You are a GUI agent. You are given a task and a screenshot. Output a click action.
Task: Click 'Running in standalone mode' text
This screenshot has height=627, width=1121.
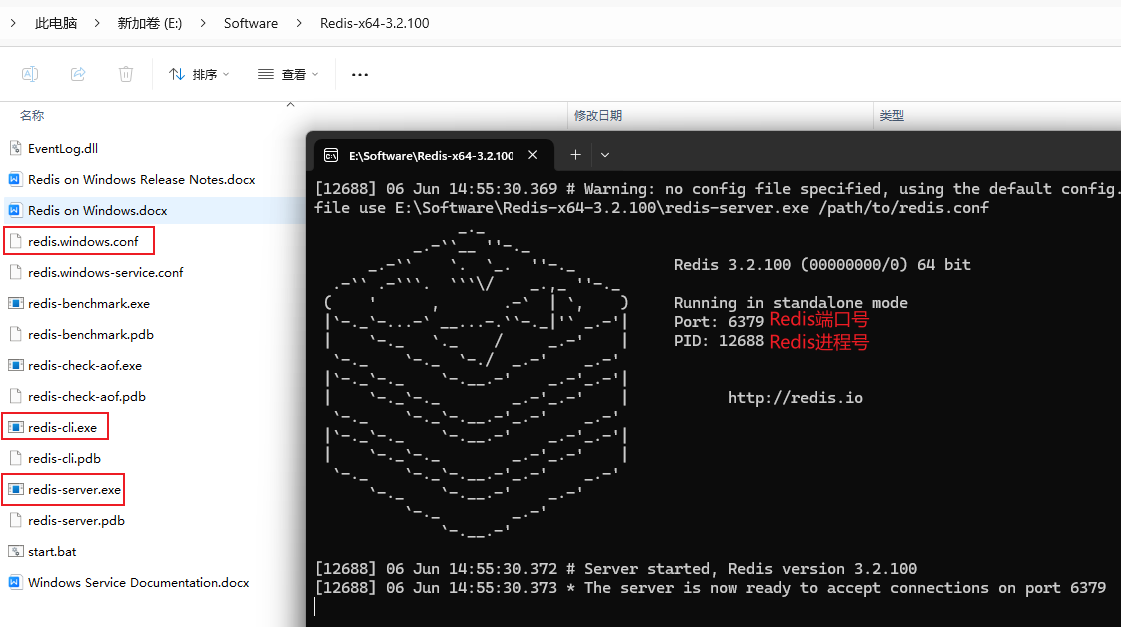click(x=791, y=302)
